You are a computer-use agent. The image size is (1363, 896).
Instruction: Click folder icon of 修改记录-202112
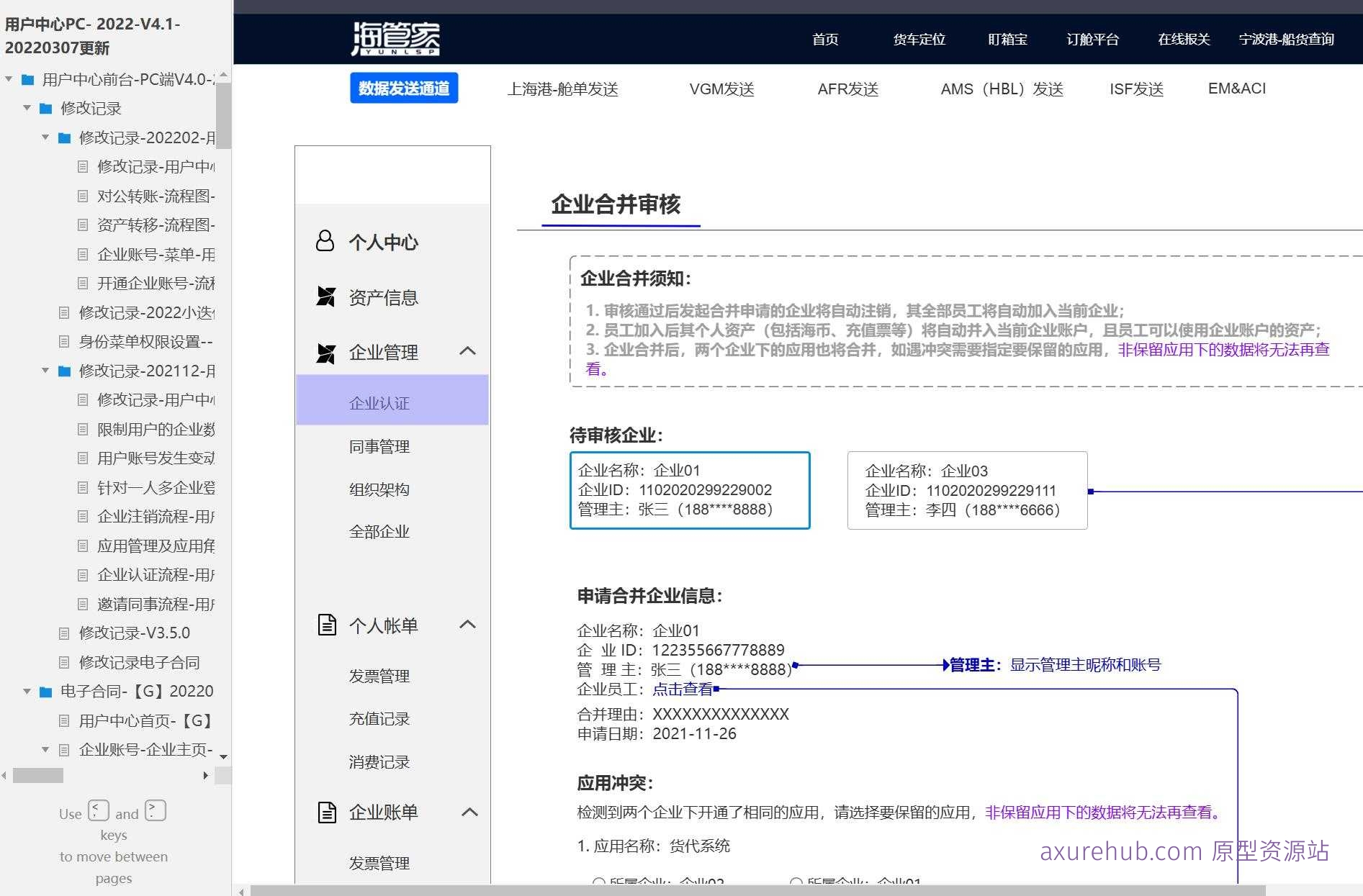click(x=64, y=371)
